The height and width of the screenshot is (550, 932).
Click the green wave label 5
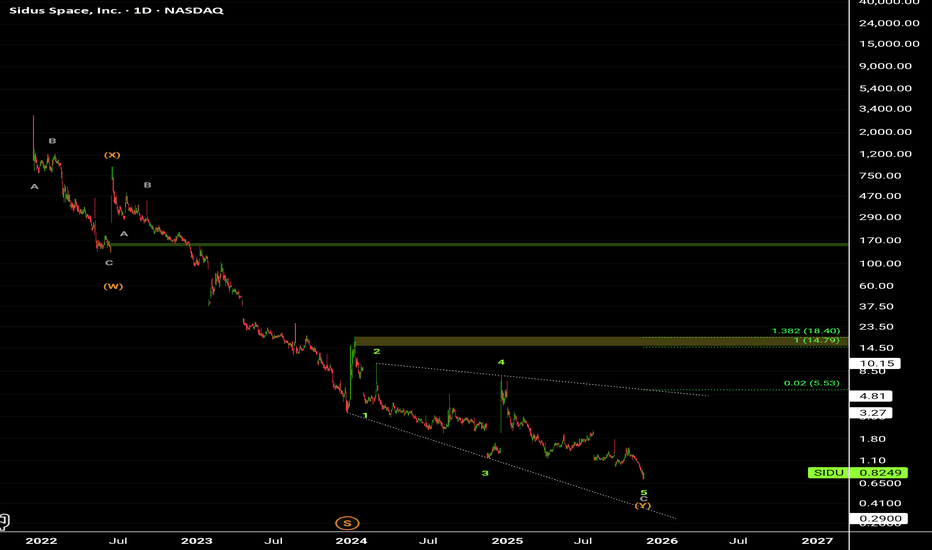point(644,493)
